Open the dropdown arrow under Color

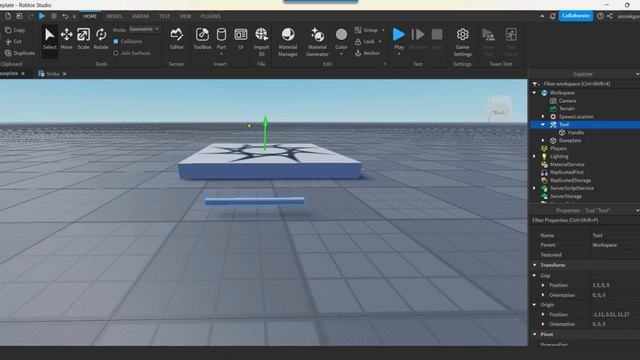coord(341,54)
